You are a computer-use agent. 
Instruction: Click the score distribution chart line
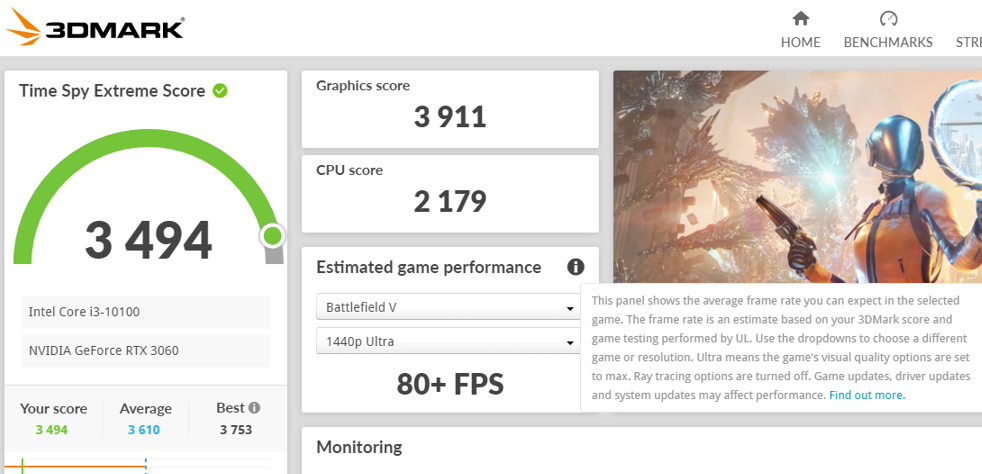75,466
